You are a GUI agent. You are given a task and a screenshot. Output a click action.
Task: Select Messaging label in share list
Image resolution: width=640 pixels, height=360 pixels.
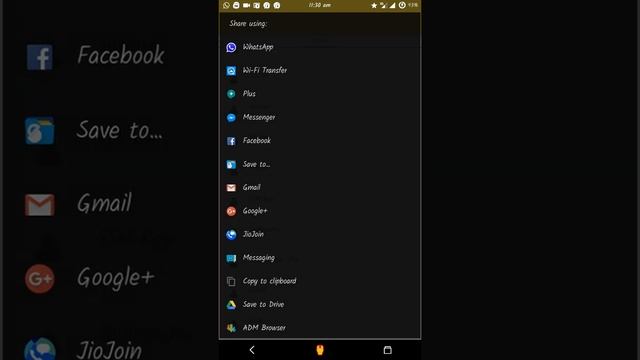pyautogui.click(x=259, y=258)
